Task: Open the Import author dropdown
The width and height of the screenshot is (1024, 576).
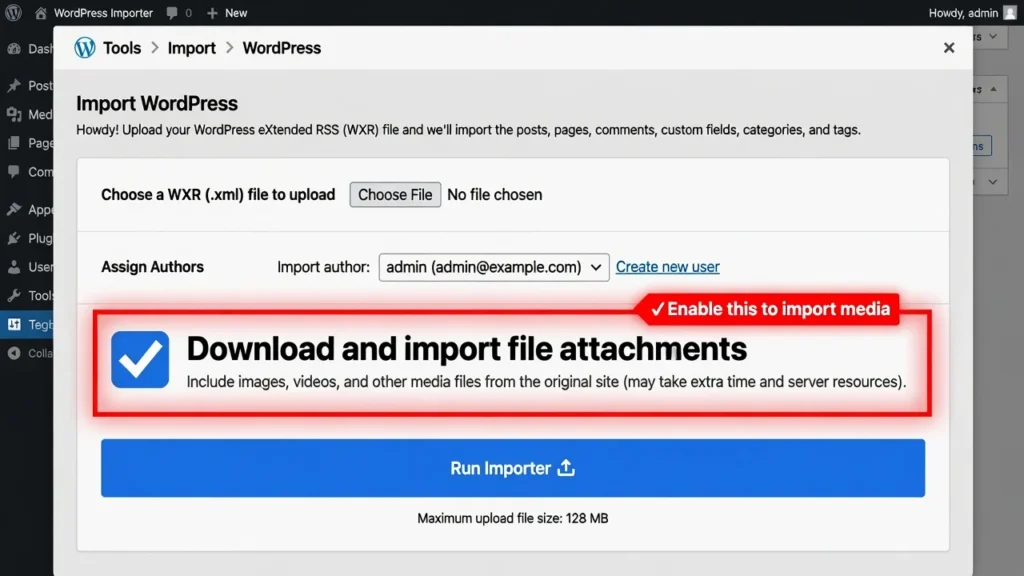Action: (494, 267)
